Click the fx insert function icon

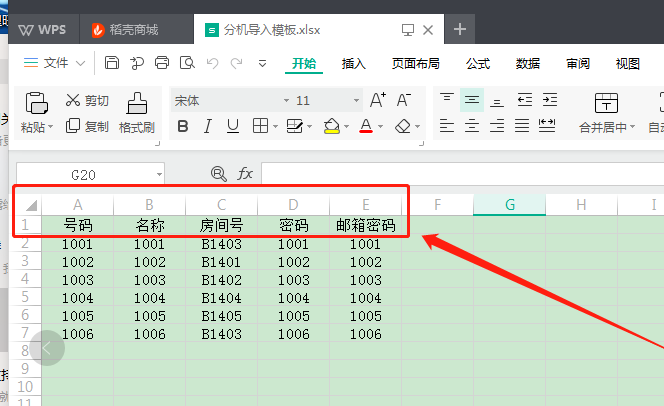(245, 174)
